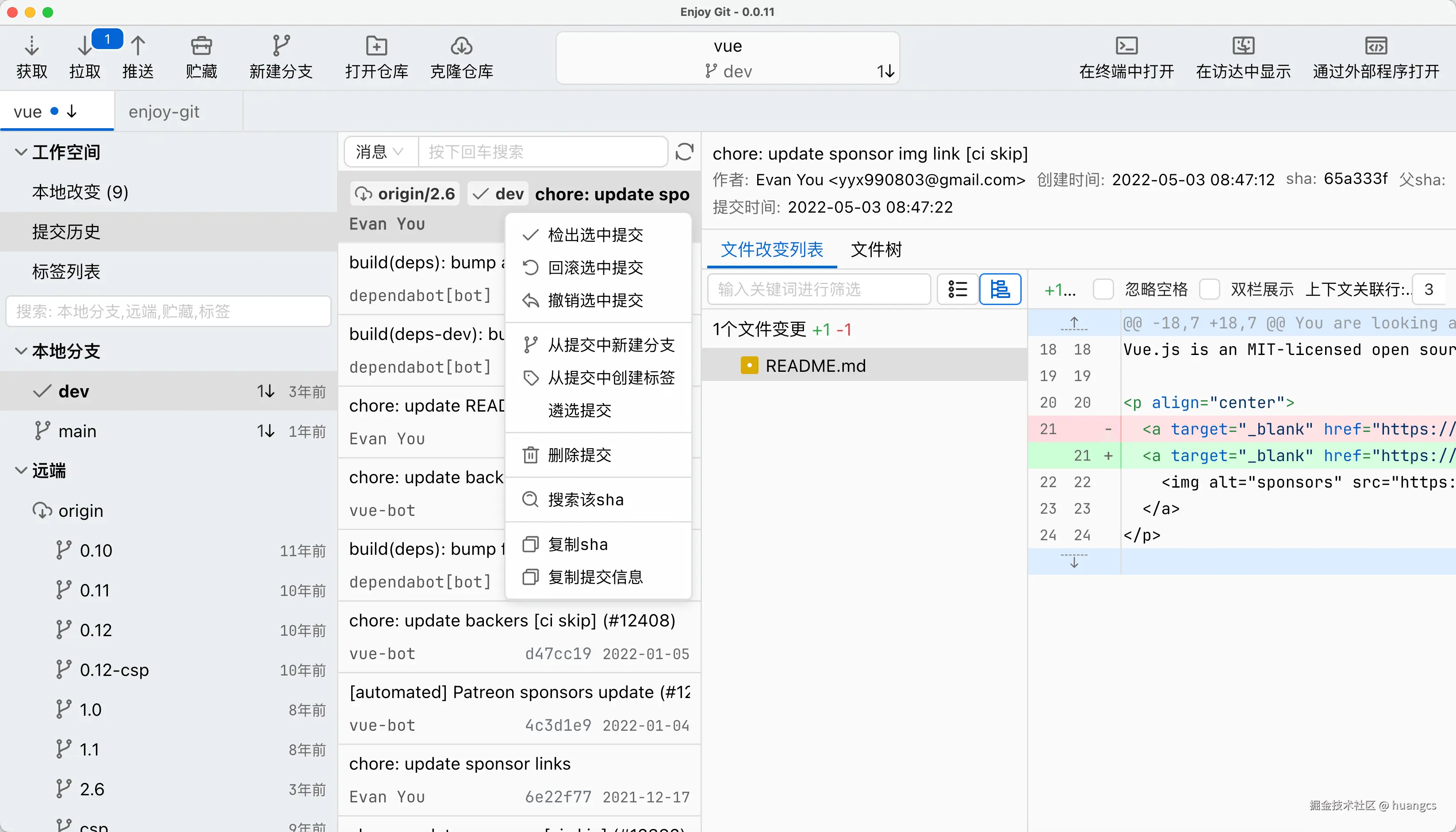Clone a repository using 克隆仓库 icon
The height and width of the screenshot is (832, 1456).
[461, 55]
